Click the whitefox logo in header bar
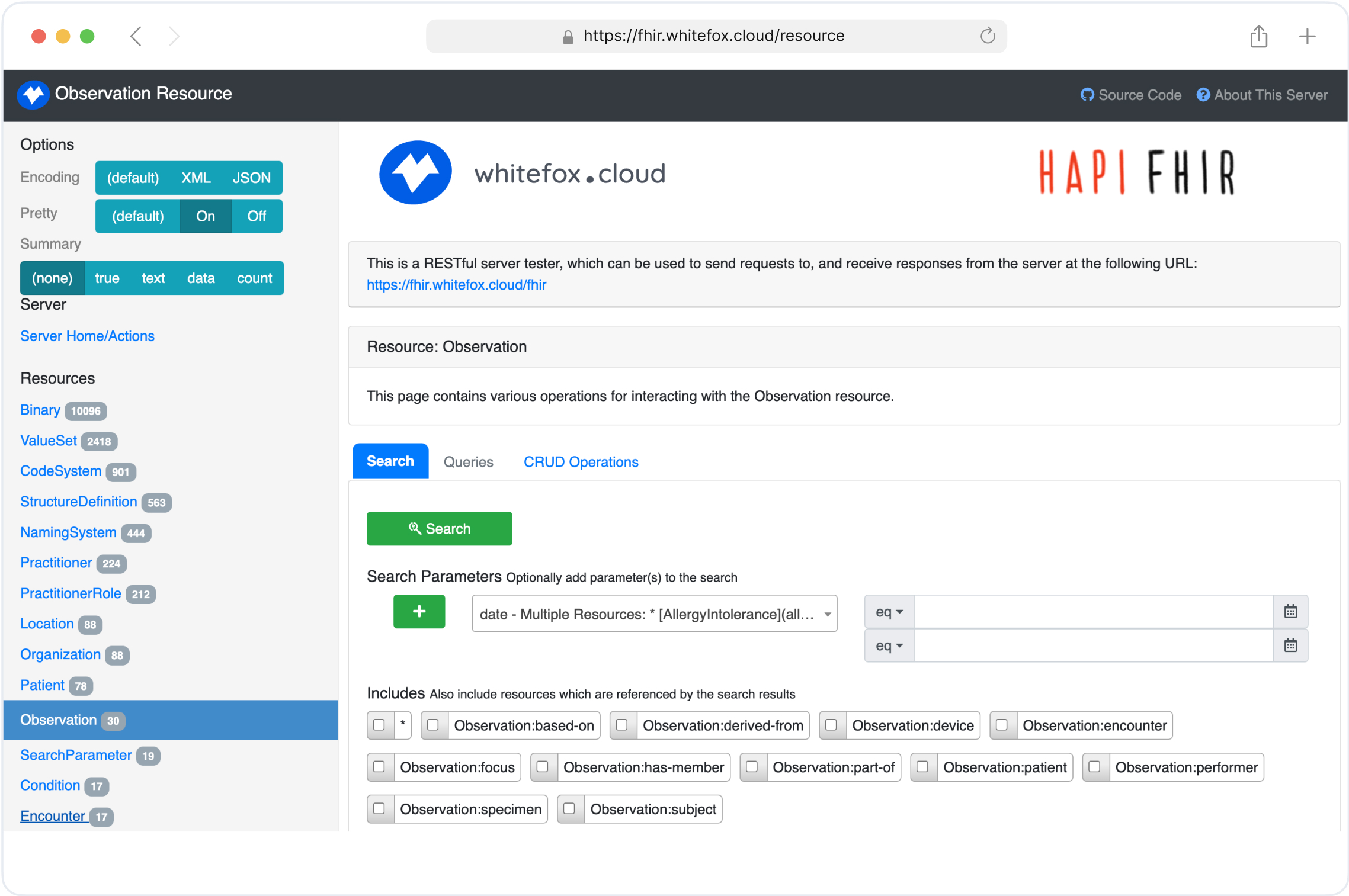The width and height of the screenshot is (1349, 896). (33, 95)
